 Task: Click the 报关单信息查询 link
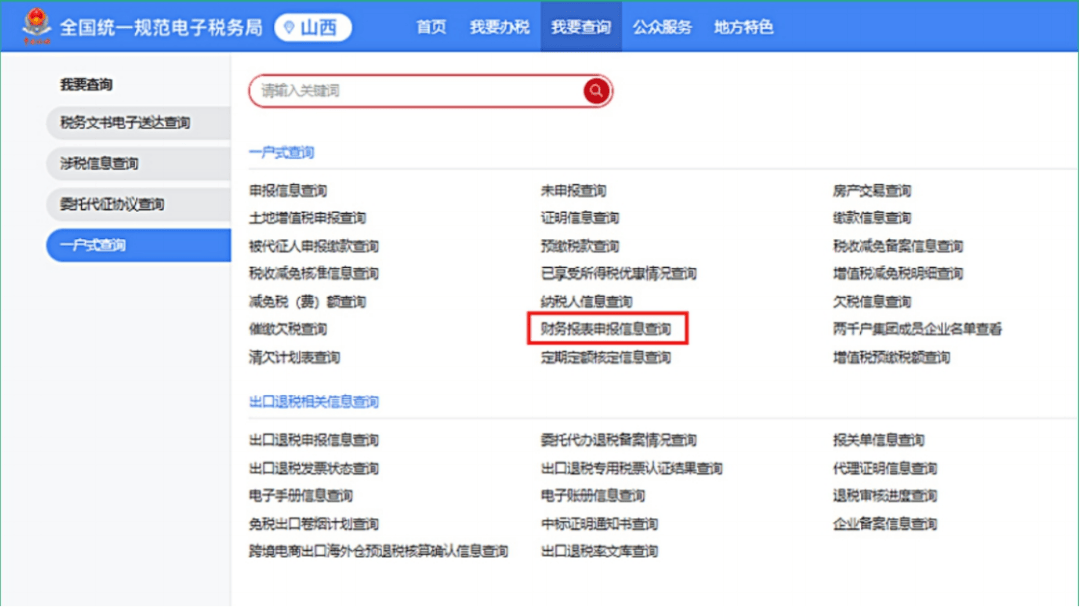tap(878, 440)
